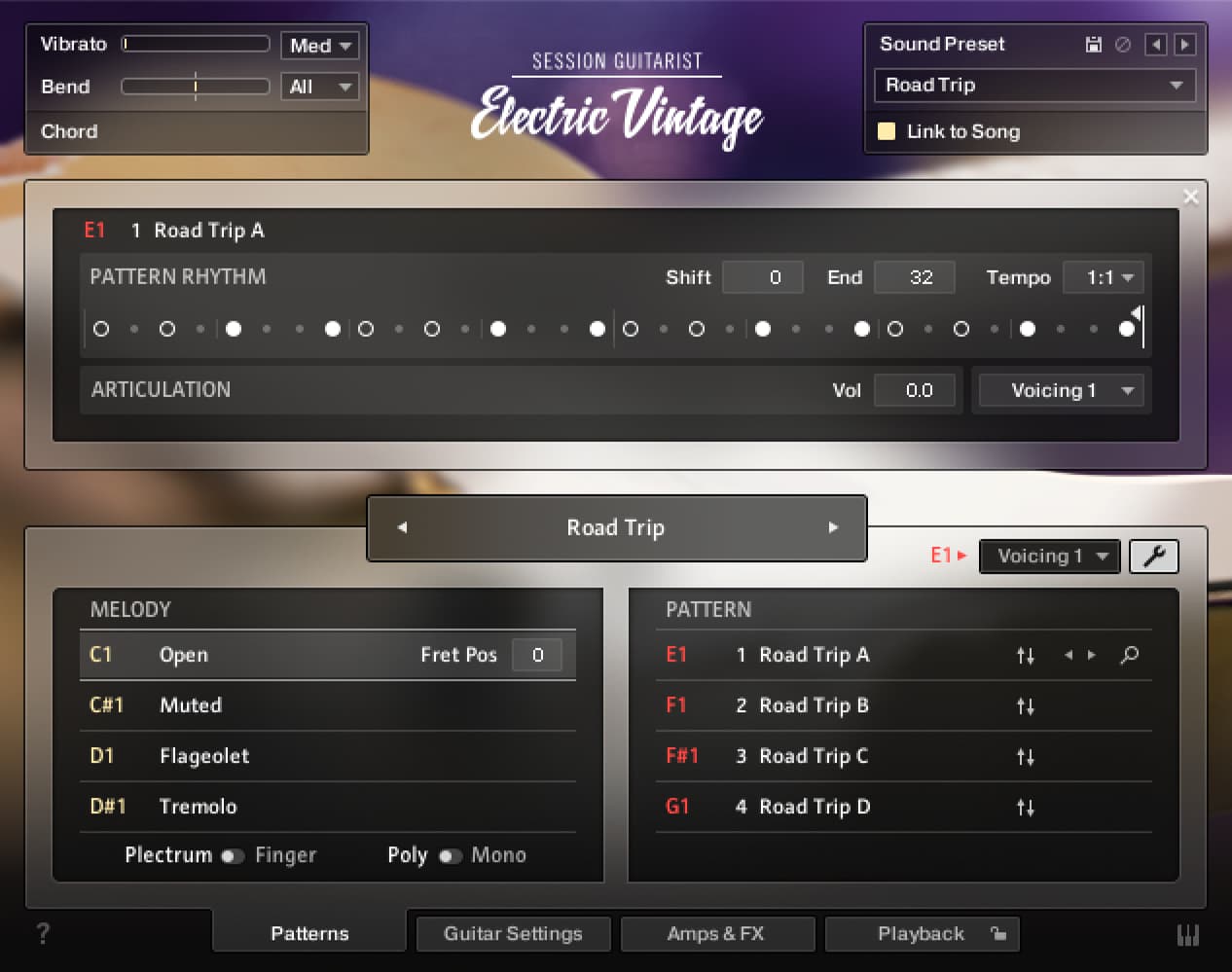Switch to the Playback tab

(922, 933)
